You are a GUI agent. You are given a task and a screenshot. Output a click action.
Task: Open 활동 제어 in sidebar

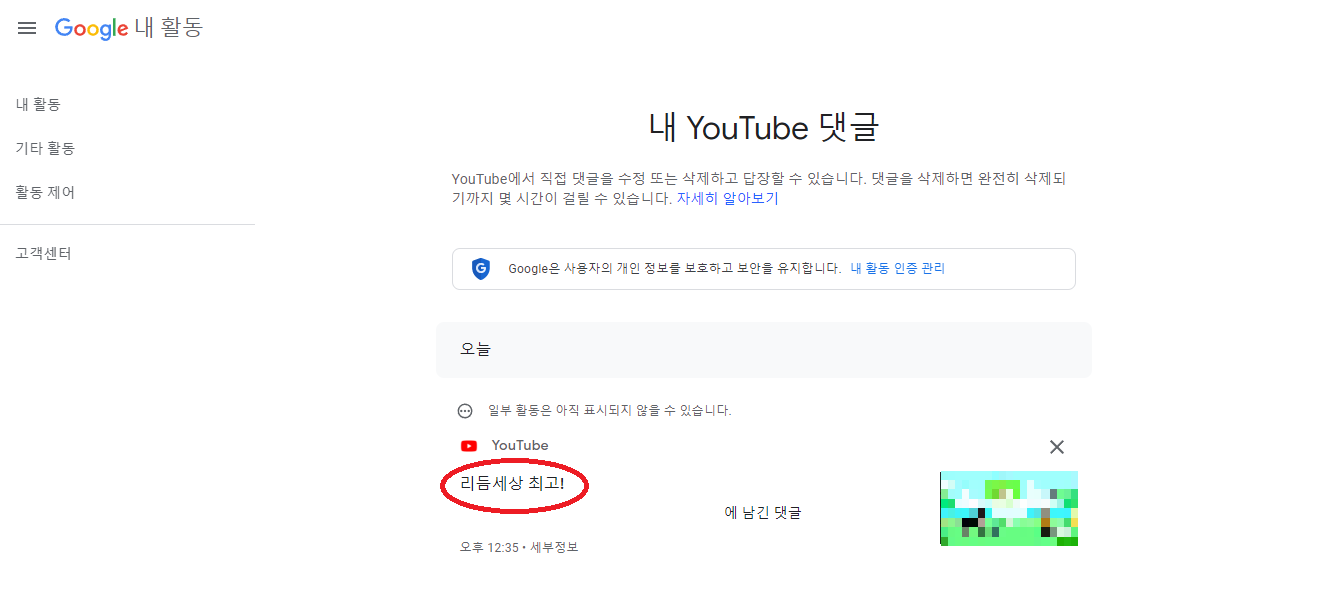pos(45,192)
